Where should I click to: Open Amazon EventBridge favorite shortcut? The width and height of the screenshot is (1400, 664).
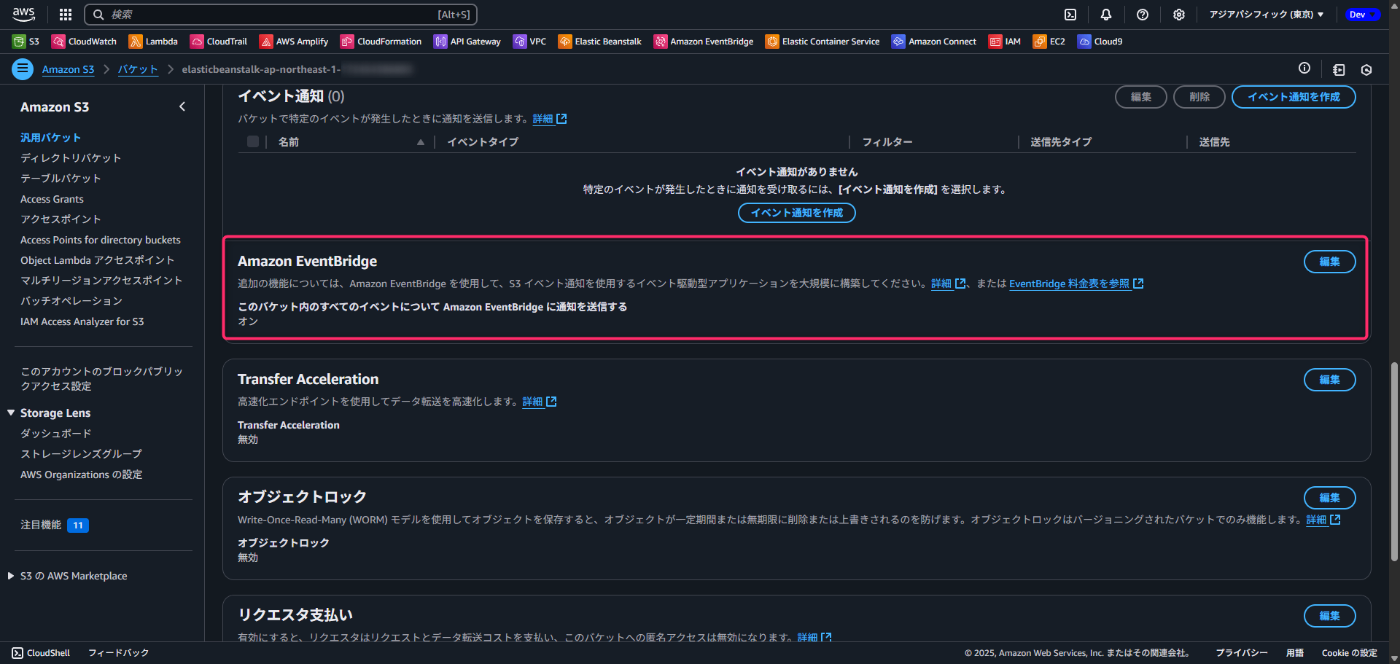coord(704,42)
